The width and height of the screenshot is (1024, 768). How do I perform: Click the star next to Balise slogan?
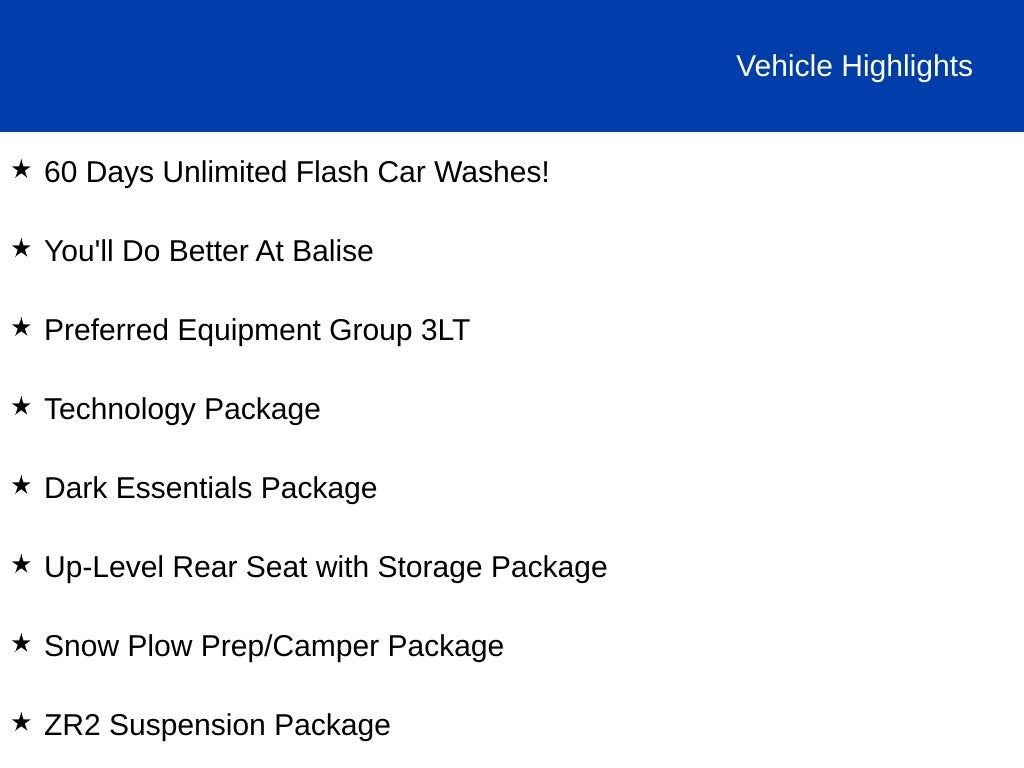[21, 248]
